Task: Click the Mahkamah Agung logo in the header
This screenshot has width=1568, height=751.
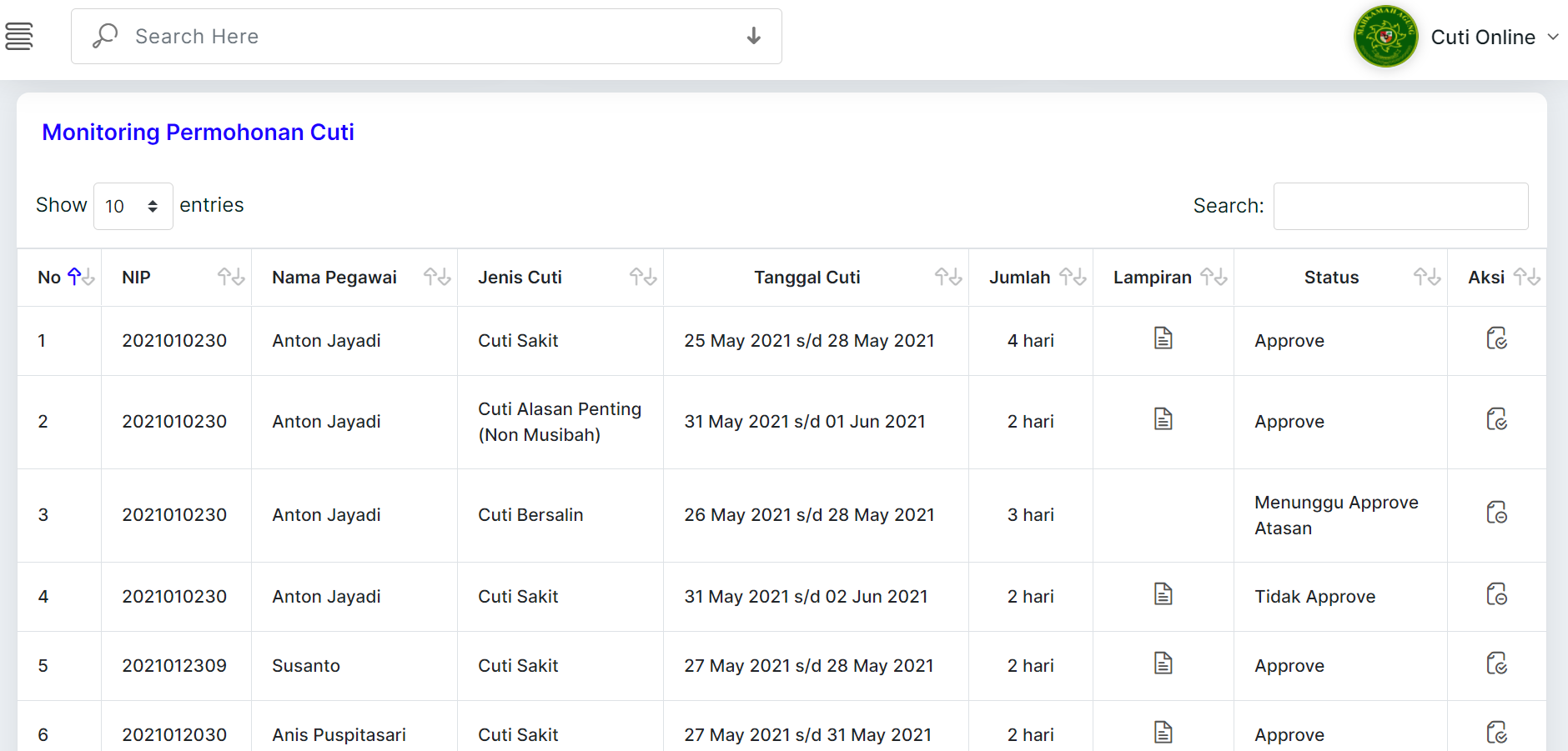Action: point(1385,37)
